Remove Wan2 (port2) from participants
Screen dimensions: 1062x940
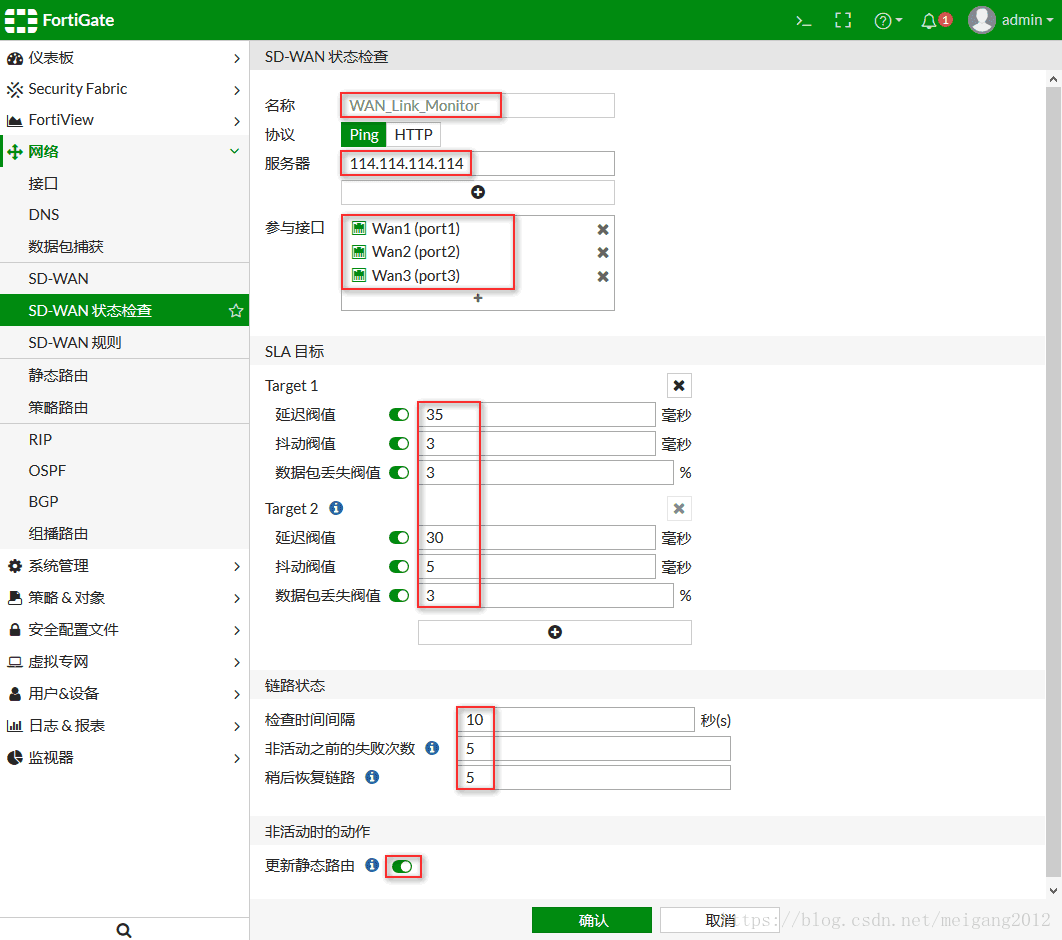[x=603, y=253]
